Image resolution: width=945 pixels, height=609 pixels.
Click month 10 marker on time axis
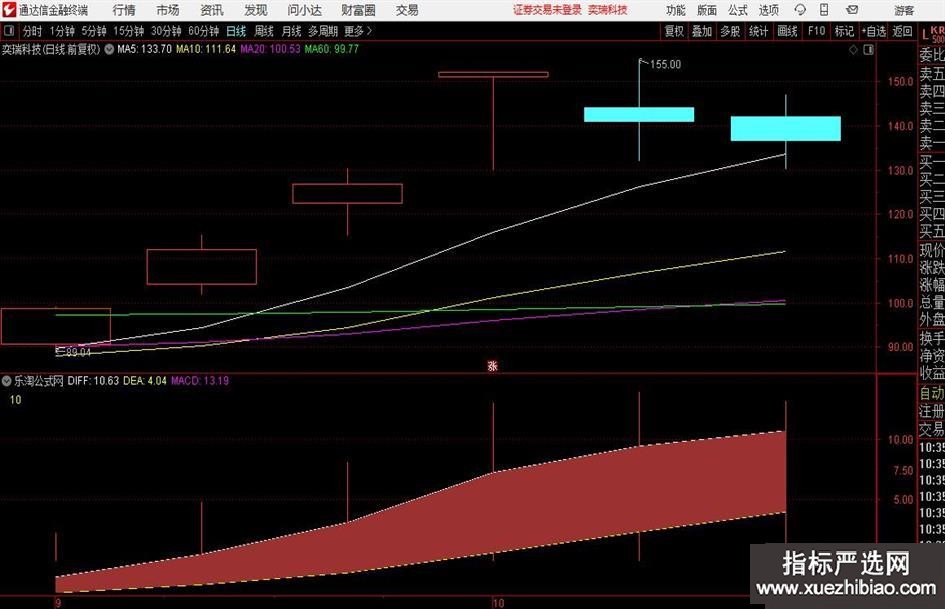[498, 603]
